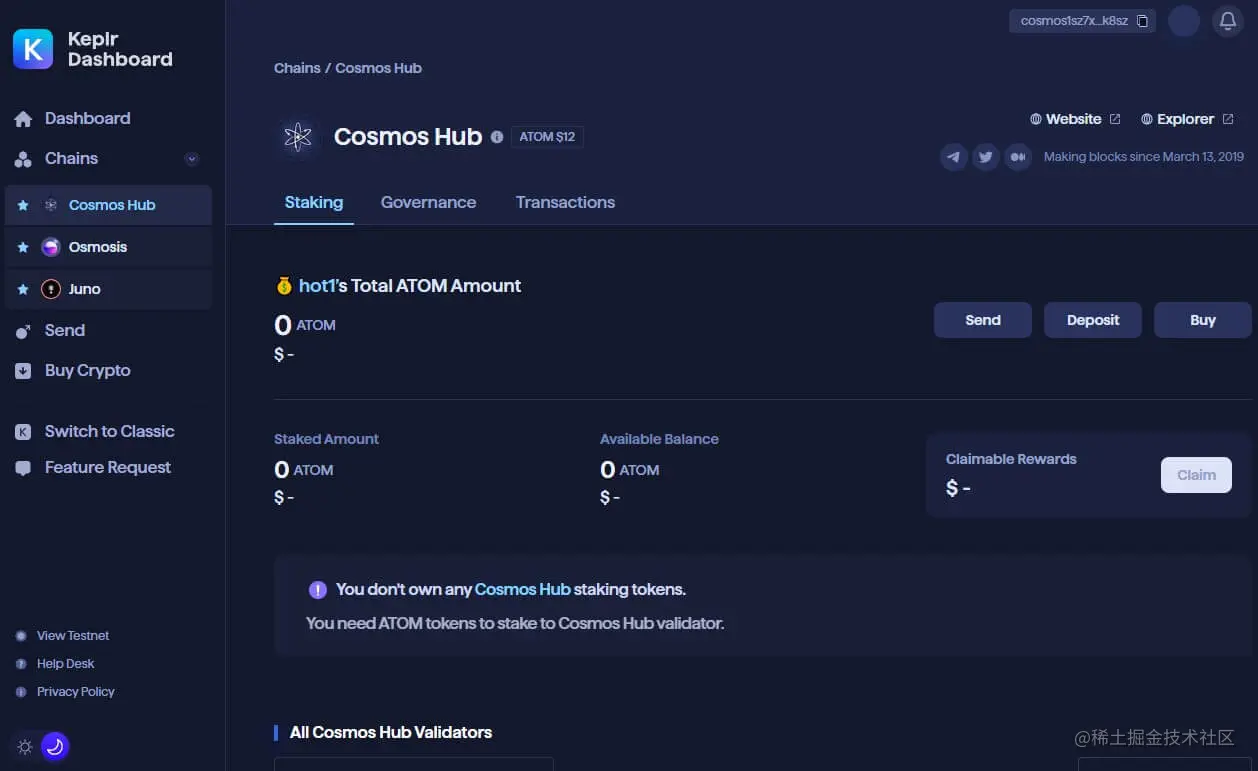1258x771 pixels.
Task: Open Switch to Classic option
Action: coord(95,431)
